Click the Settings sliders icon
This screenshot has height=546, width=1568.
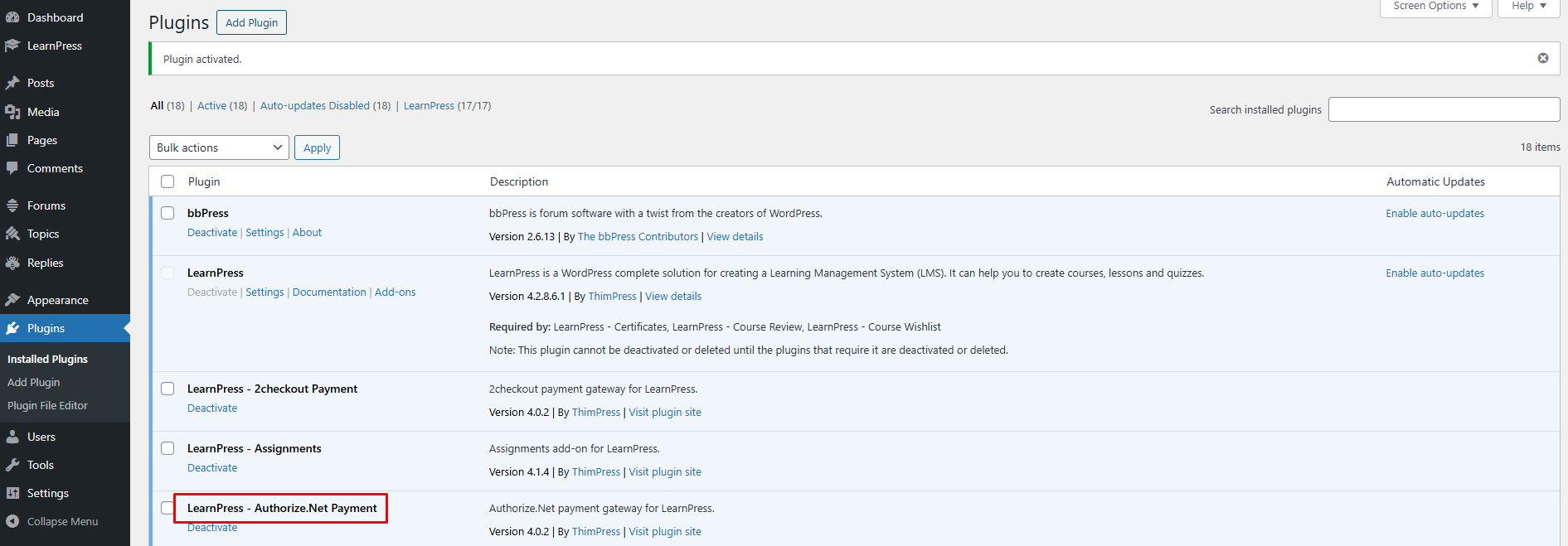tap(12, 493)
